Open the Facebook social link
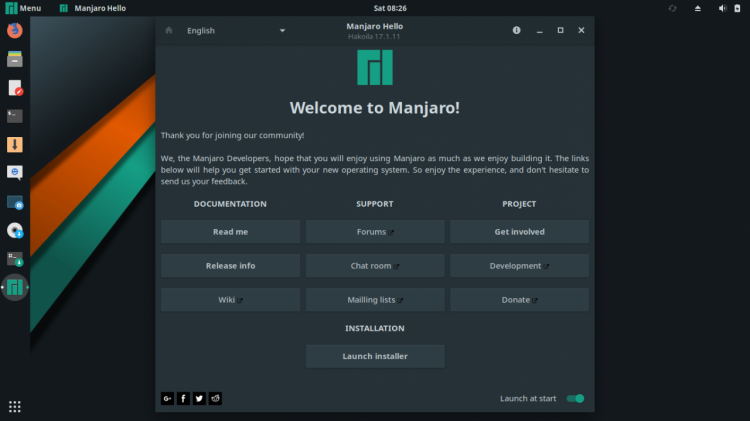 (x=183, y=399)
